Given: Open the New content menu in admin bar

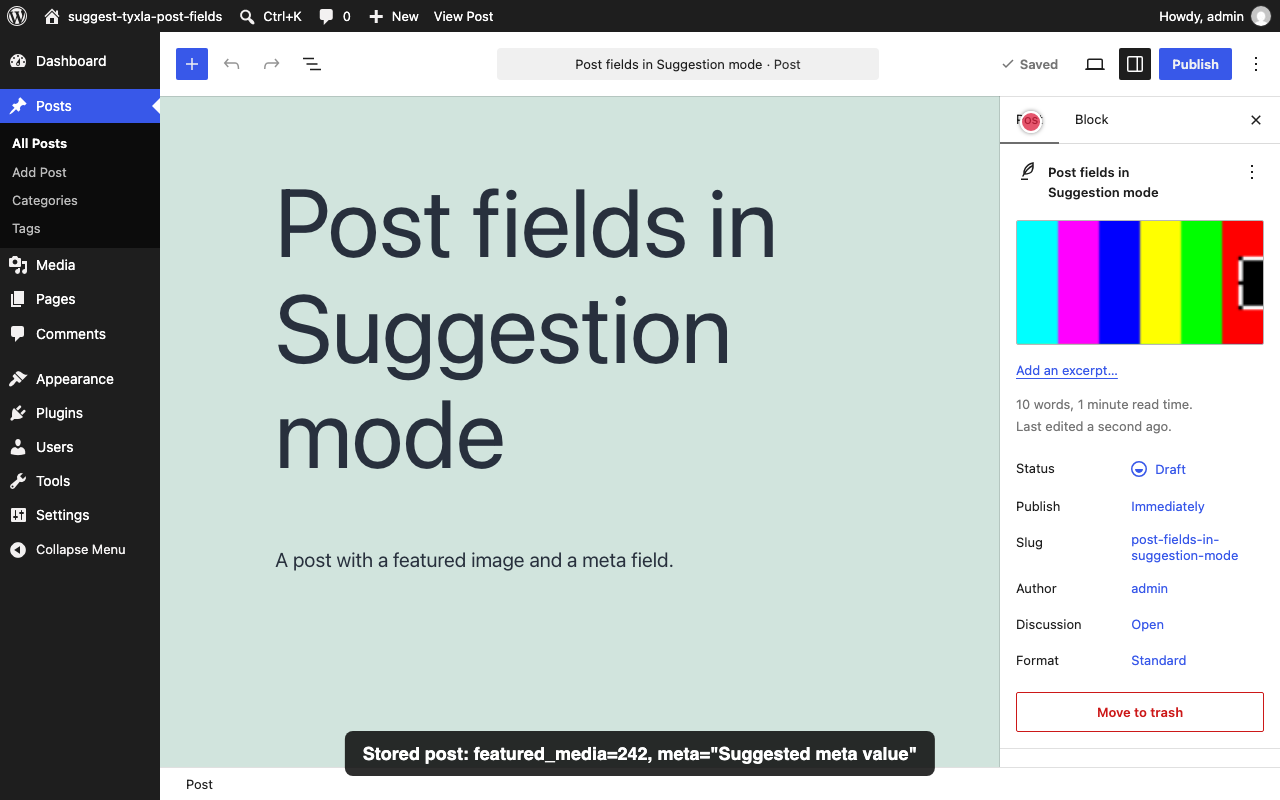Looking at the screenshot, I should point(393,16).
